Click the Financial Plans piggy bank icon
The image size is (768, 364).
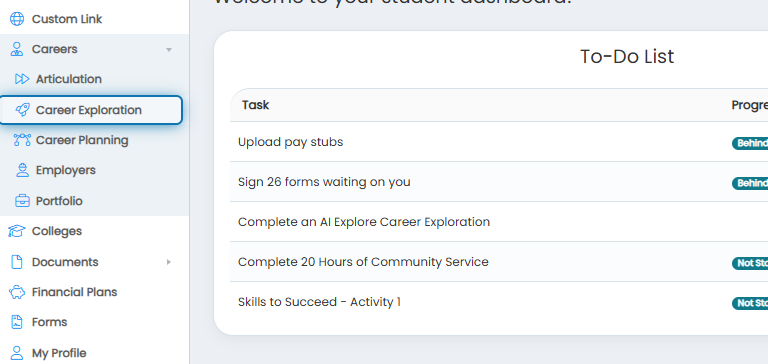17,292
